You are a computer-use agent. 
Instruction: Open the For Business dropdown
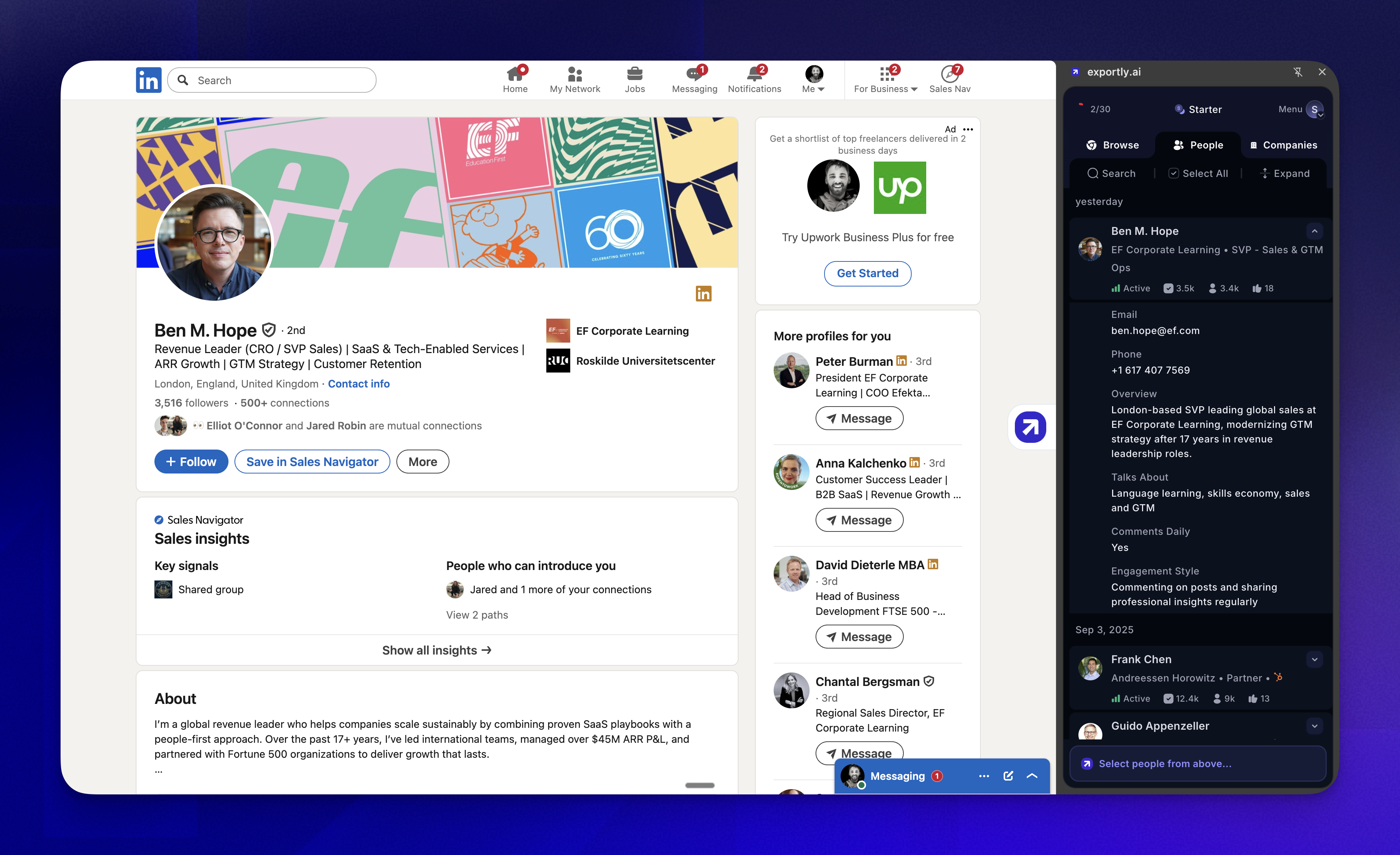885,79
